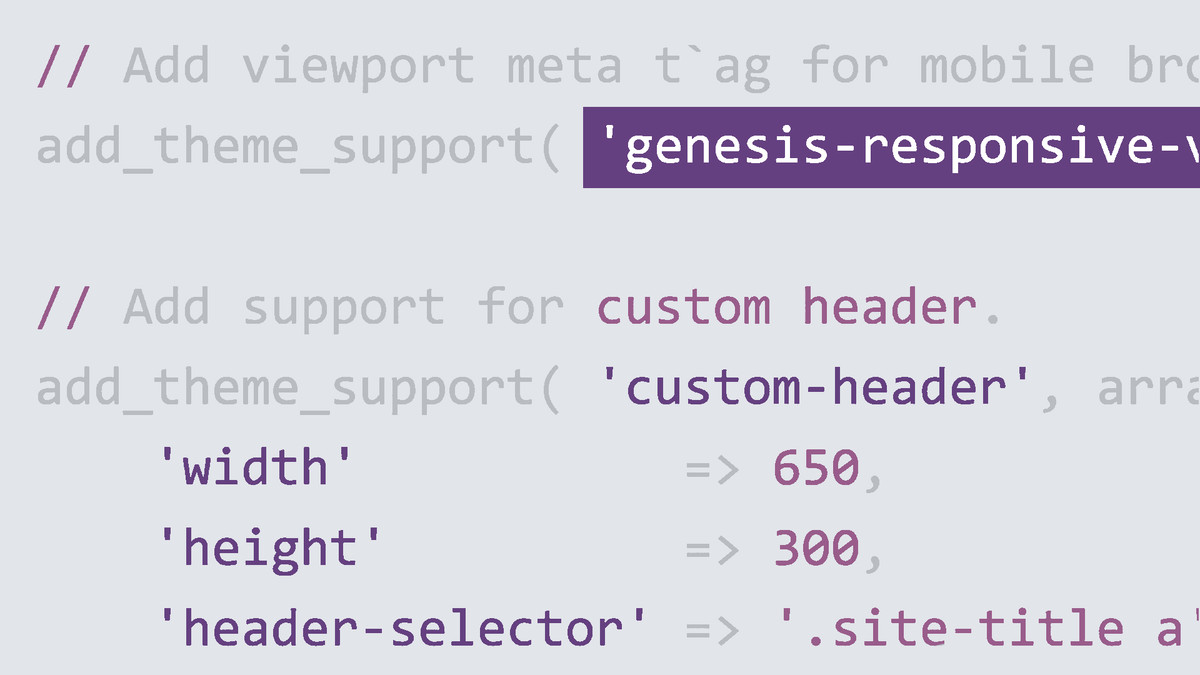Click the arrow operator after 'width'

point(714,468)
